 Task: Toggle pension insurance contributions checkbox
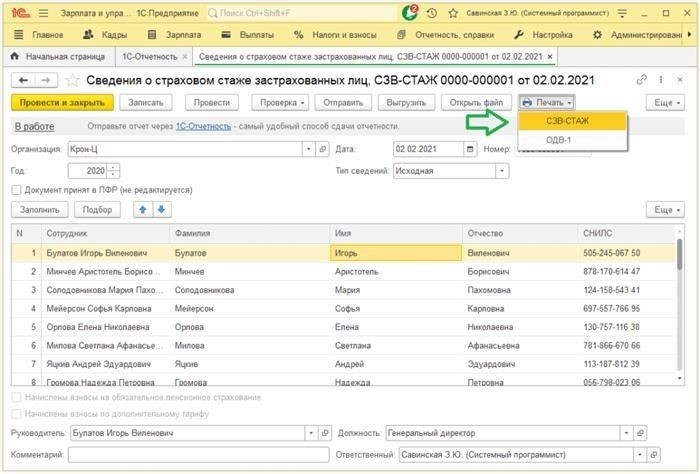click(17, 397)
